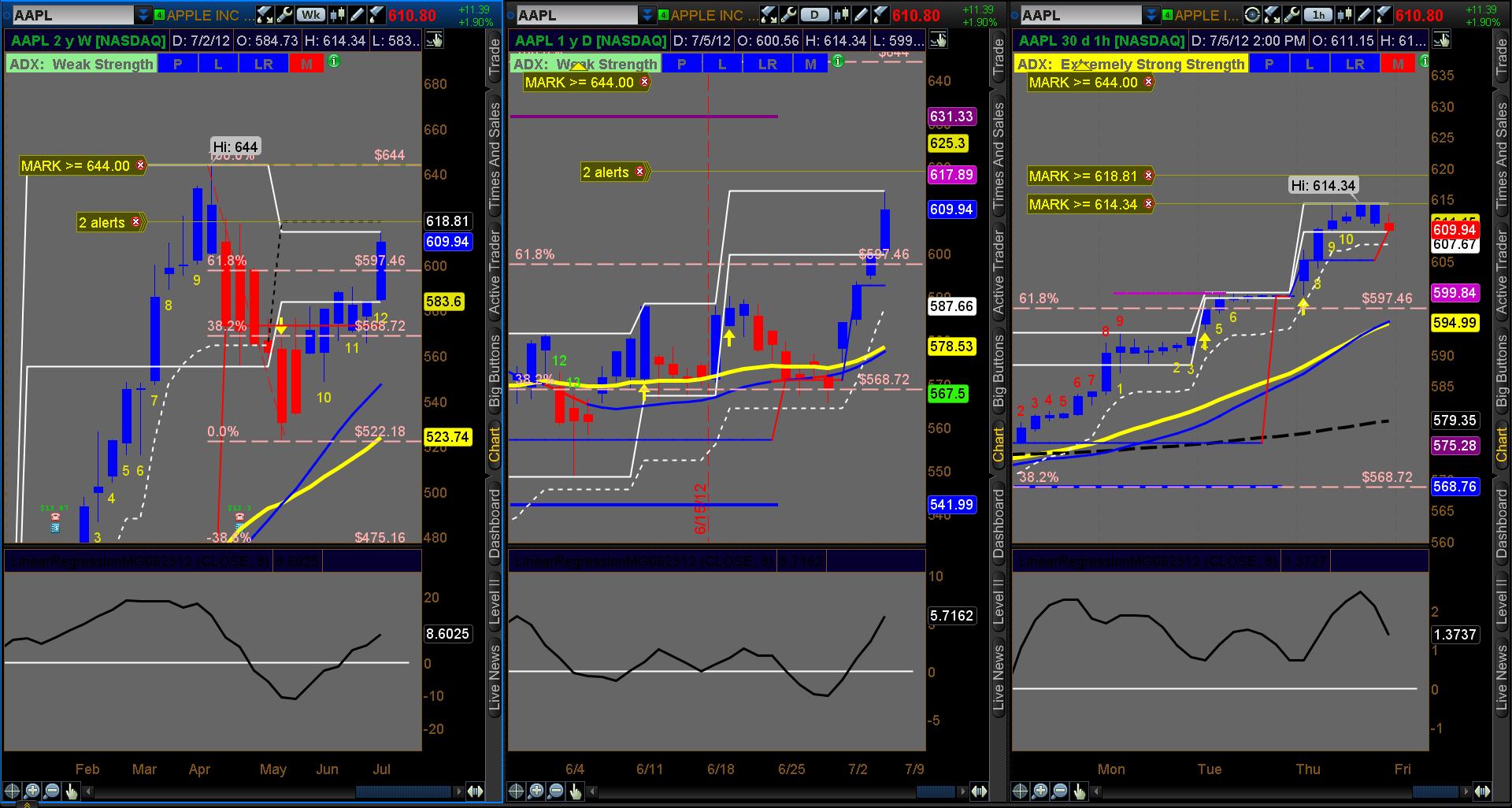Expand the symbol dropdown arrow in the hourly chart
The height and width of the screenshot is (808, 1512).
(1151, 15)
